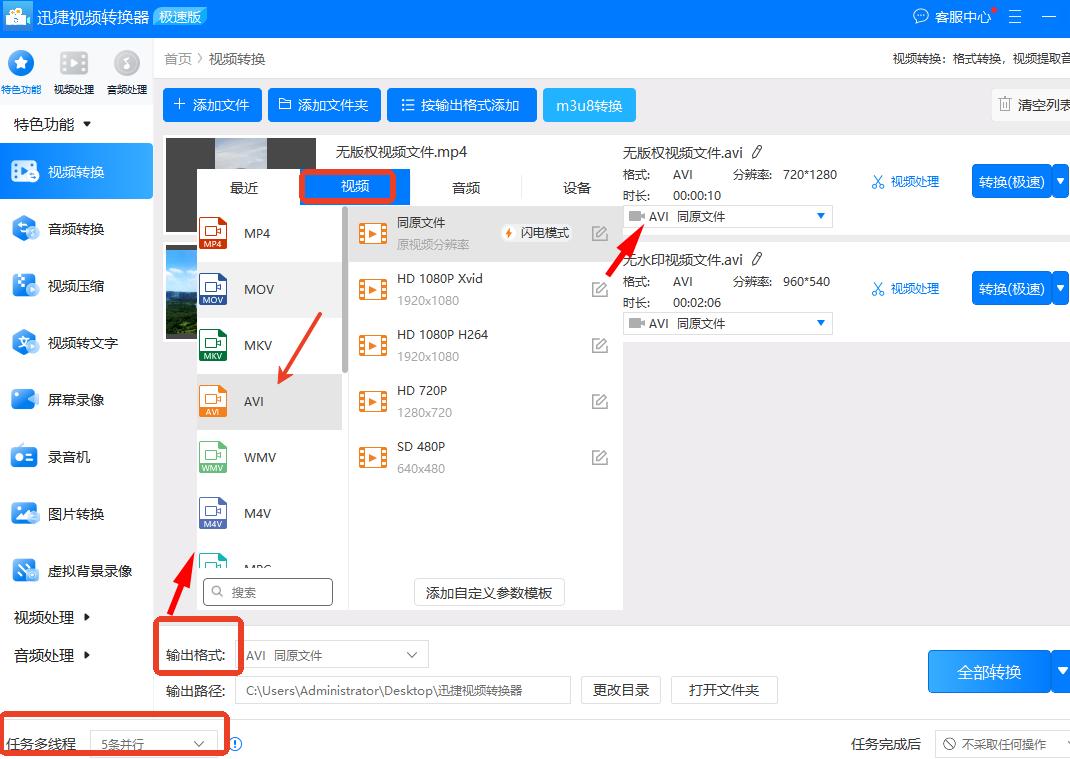Click the 搜索 search input field
1070x759 pixels.
(x=268, y=591)
